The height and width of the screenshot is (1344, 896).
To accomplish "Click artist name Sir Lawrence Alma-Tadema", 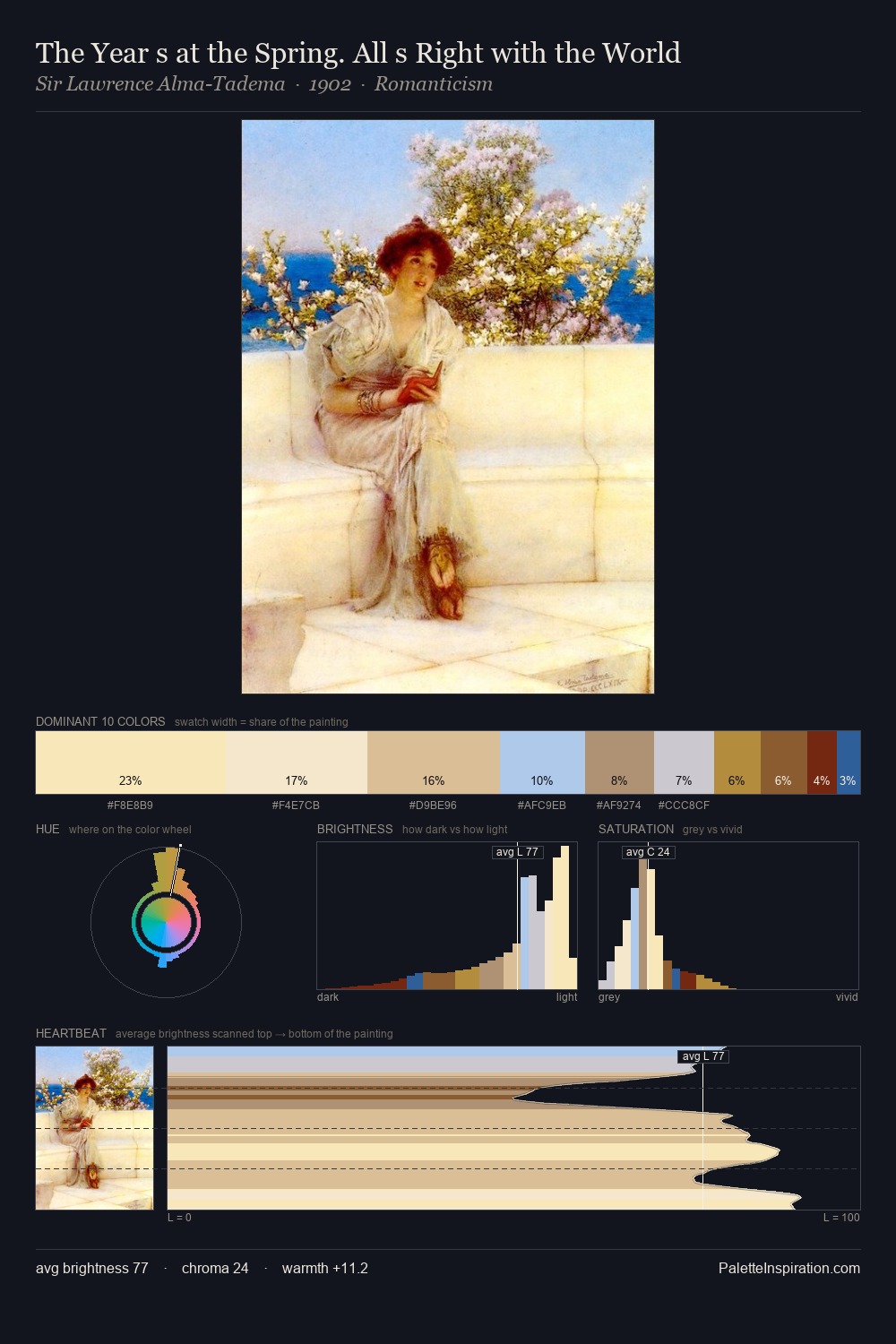I will pyautogui.click(x=160, y=84).
